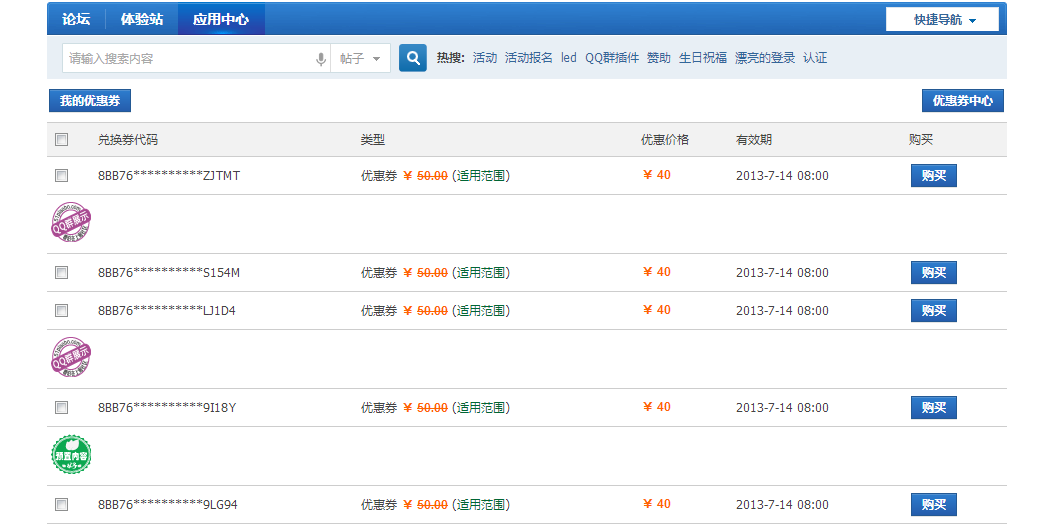Open the 优惠券中心 button
The image size is (1061, 529).
pos(963,101)
